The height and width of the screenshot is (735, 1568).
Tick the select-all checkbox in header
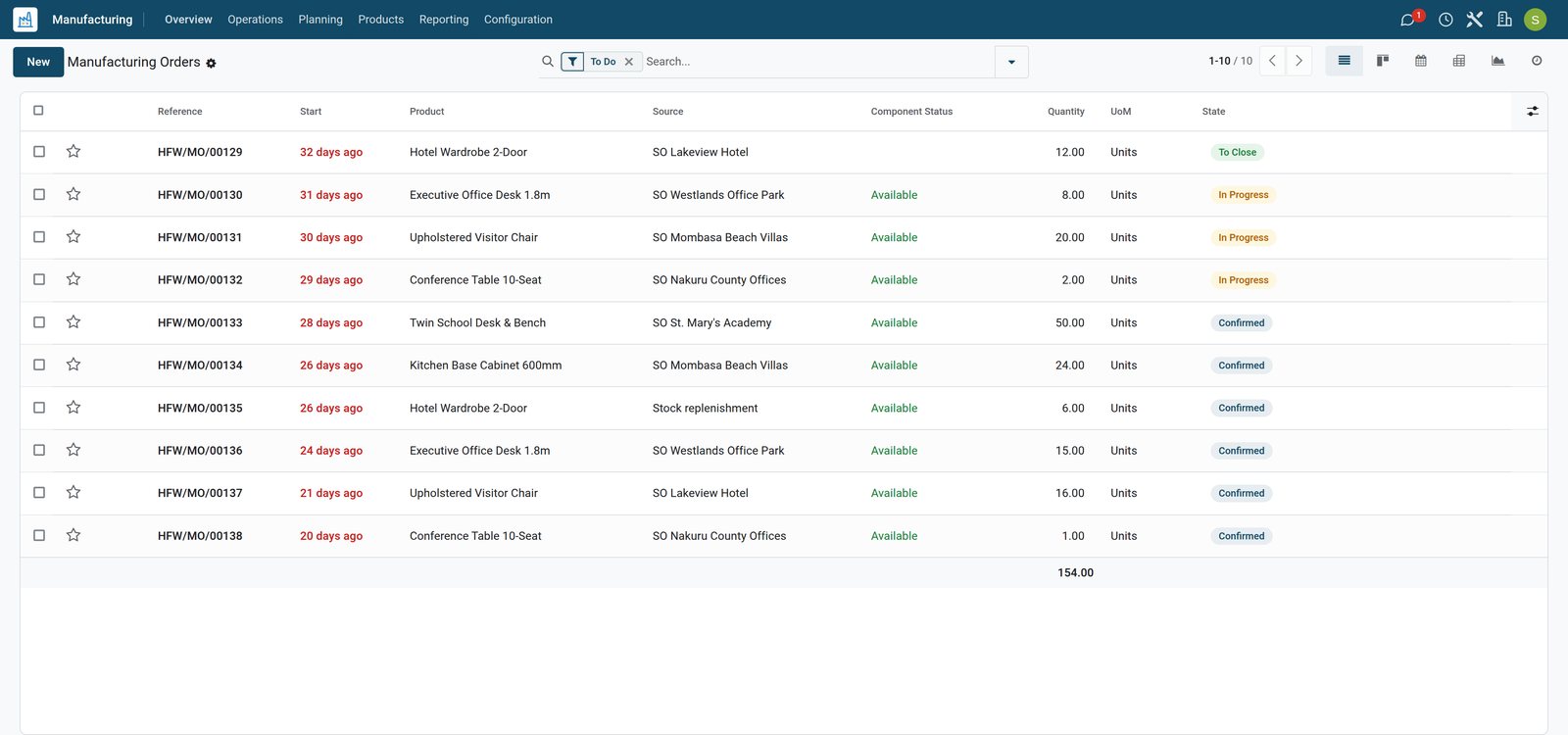click(38, 111)
